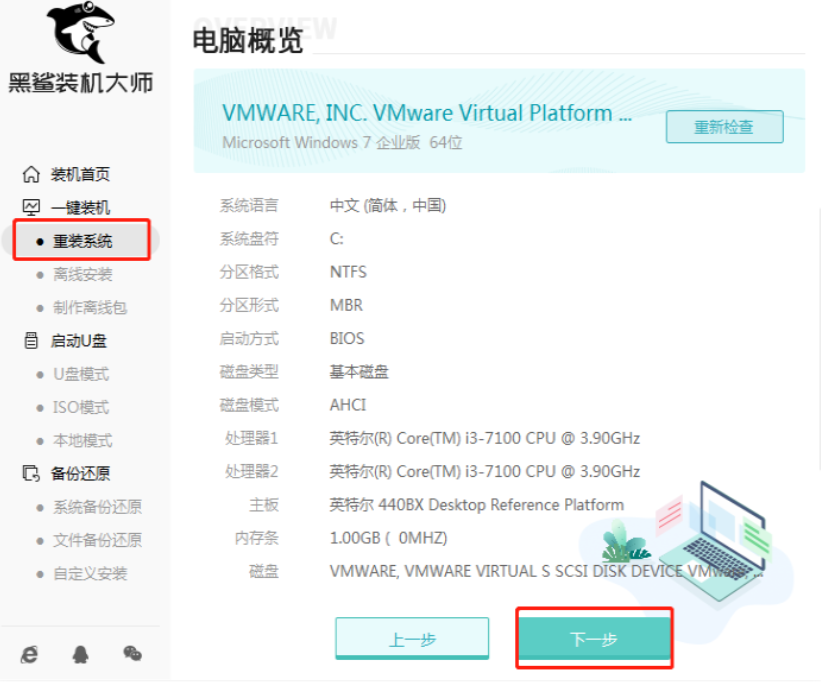Click the 基本磁盘 disk type value

tap(359, 372)
